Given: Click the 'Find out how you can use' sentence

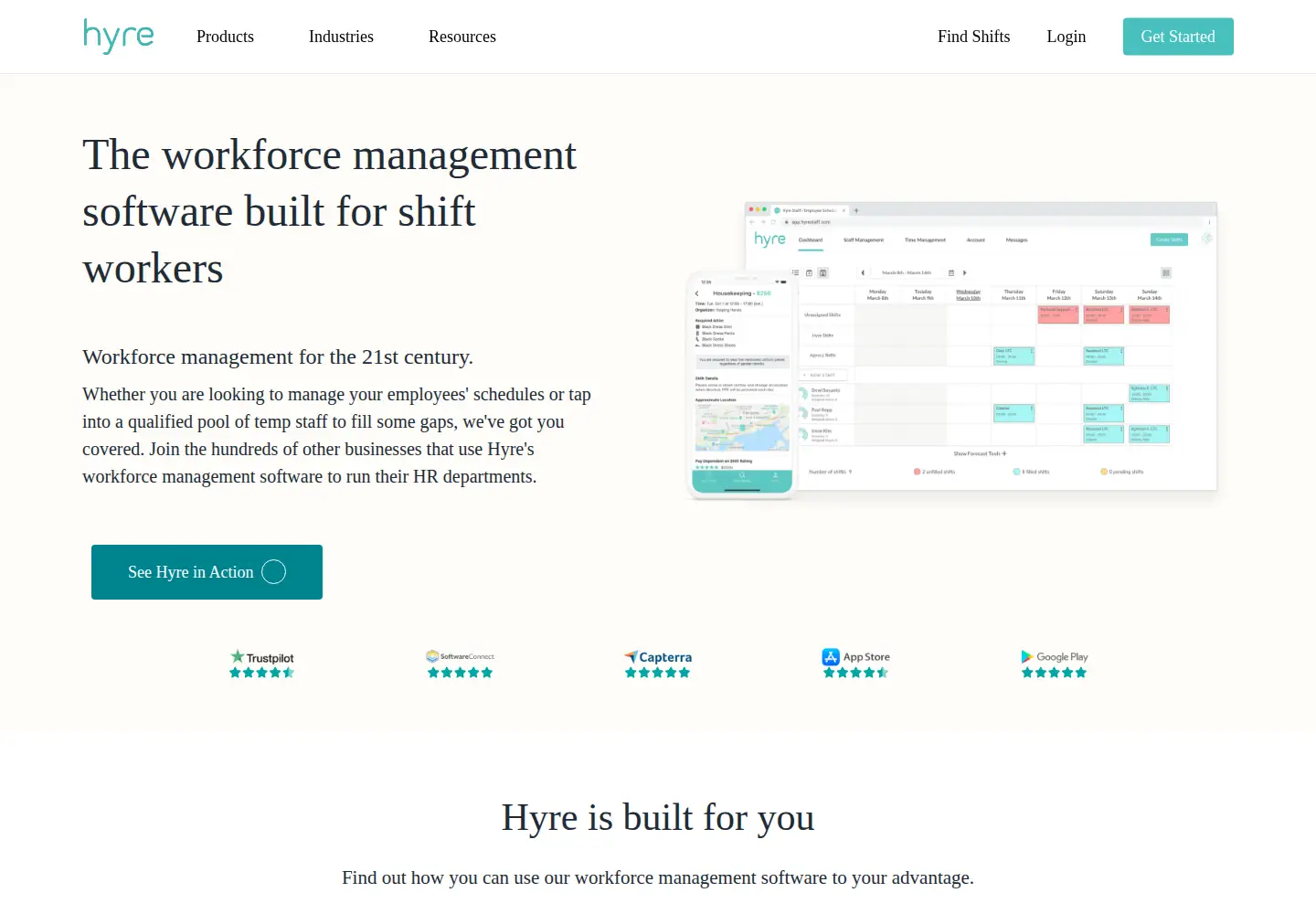Looking at the screenshot, I should [x=658, y=877].
